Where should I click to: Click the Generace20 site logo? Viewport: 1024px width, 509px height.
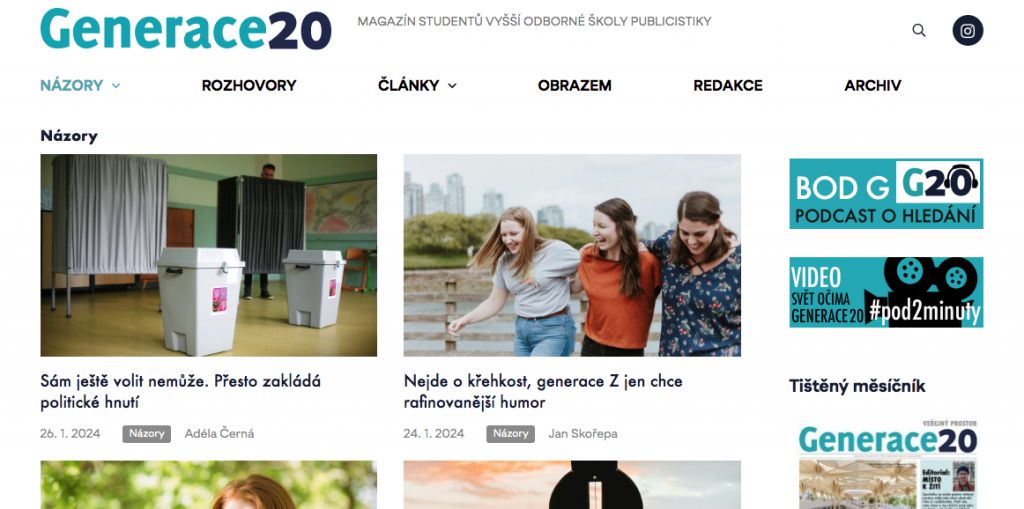[186, 29]
